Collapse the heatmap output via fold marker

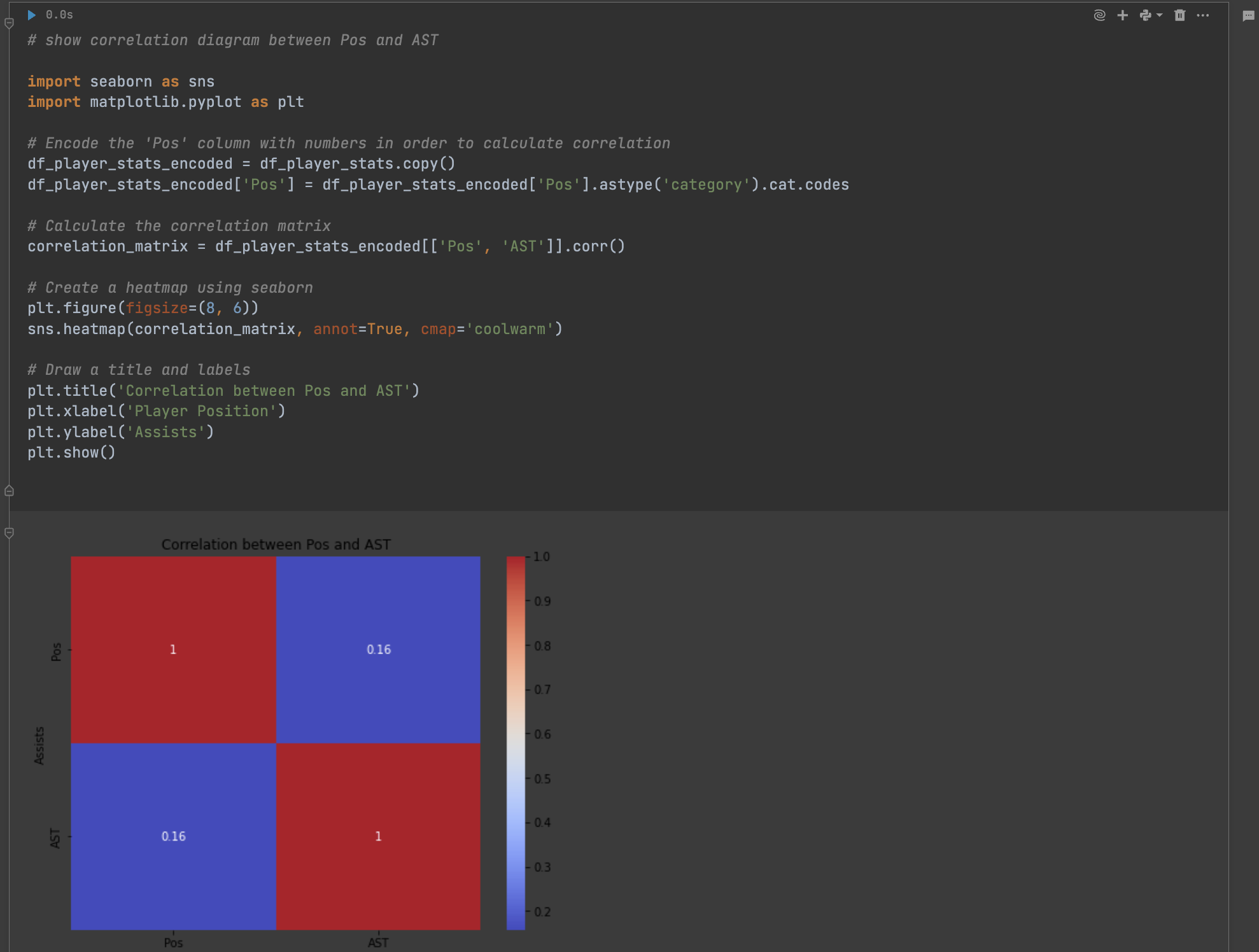pyautogui.click(x=9, y=533)
